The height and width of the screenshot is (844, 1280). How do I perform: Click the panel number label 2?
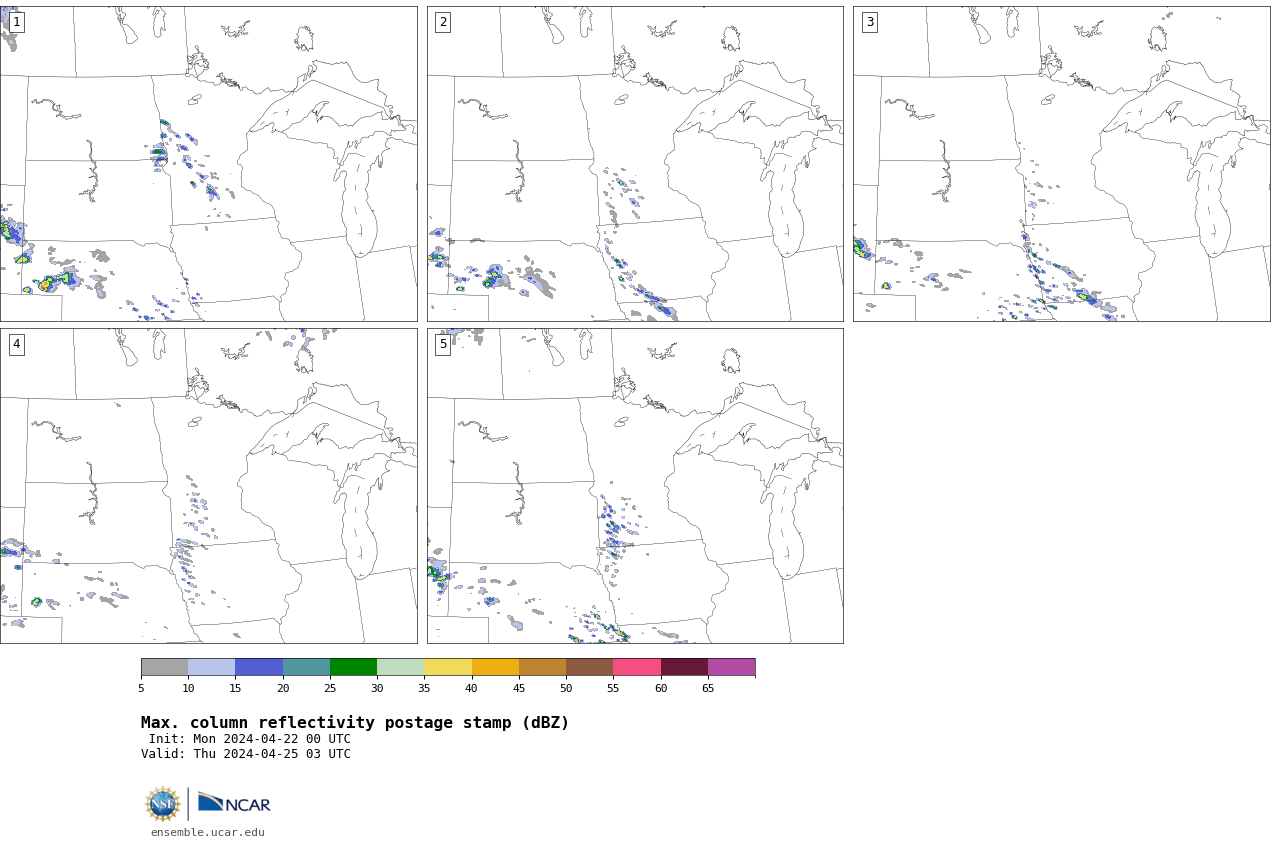click(x=443, y=22)
